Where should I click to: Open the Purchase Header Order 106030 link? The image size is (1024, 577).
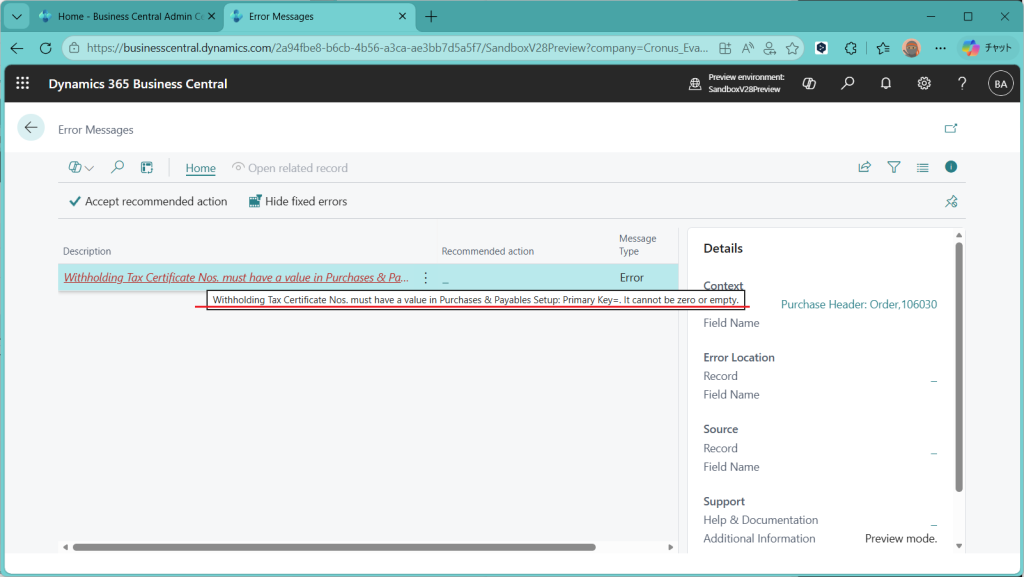coord(858,304)
